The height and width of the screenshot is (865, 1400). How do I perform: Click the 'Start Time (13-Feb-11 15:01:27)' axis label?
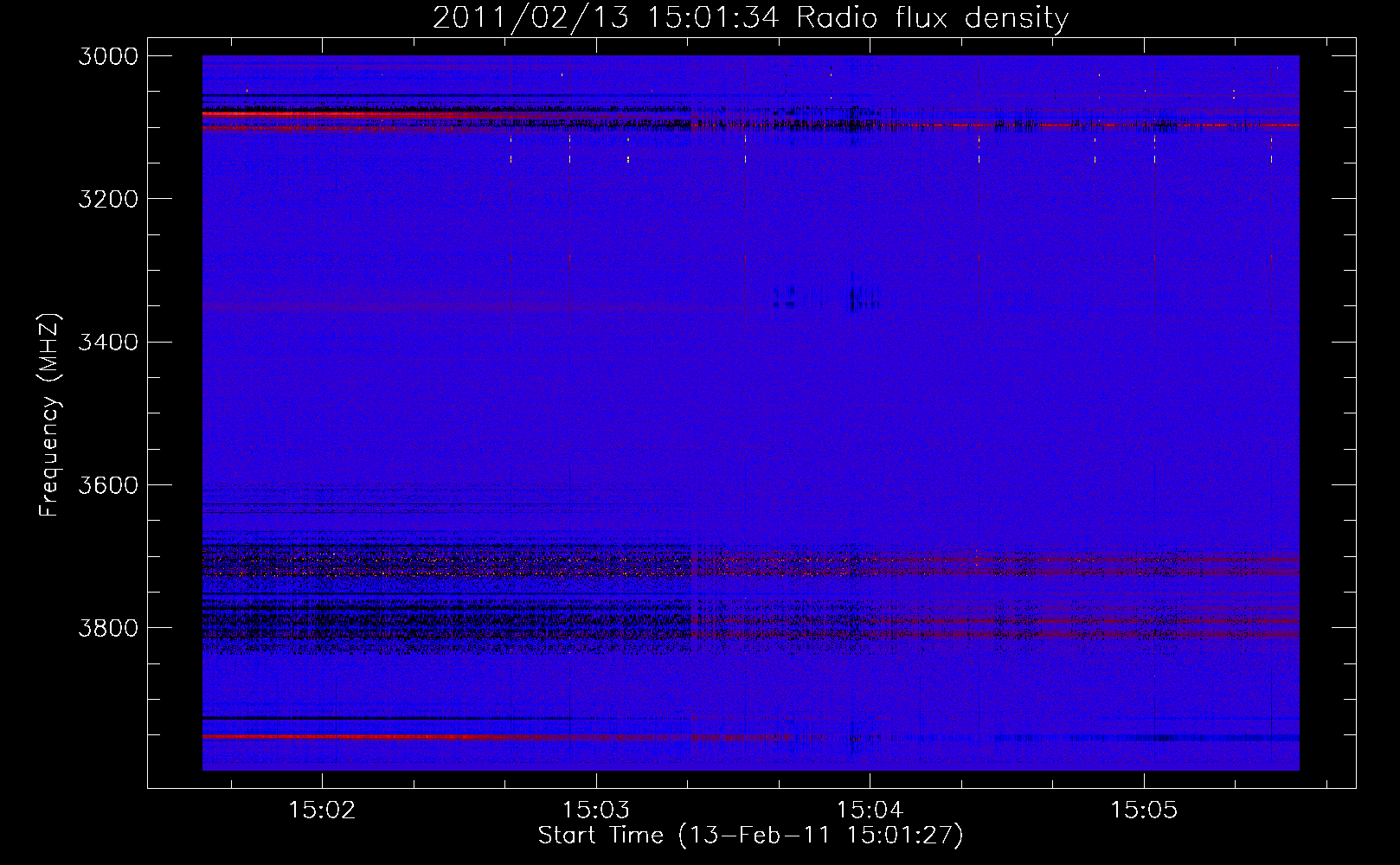750,836
